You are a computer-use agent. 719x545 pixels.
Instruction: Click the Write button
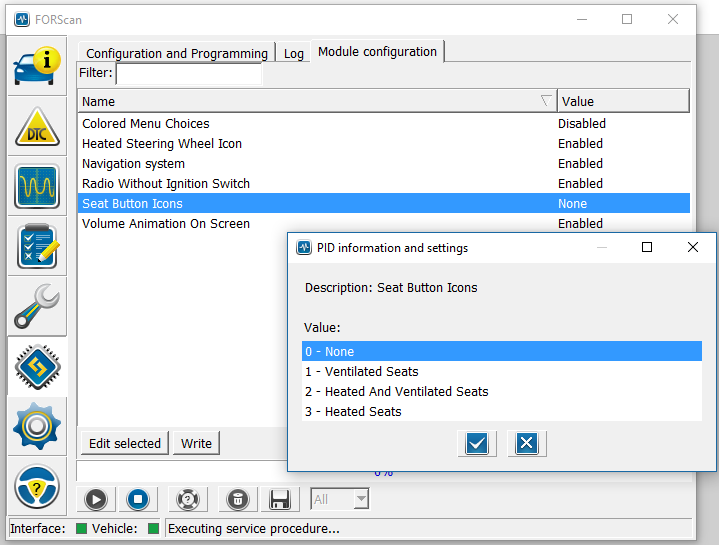196,443
